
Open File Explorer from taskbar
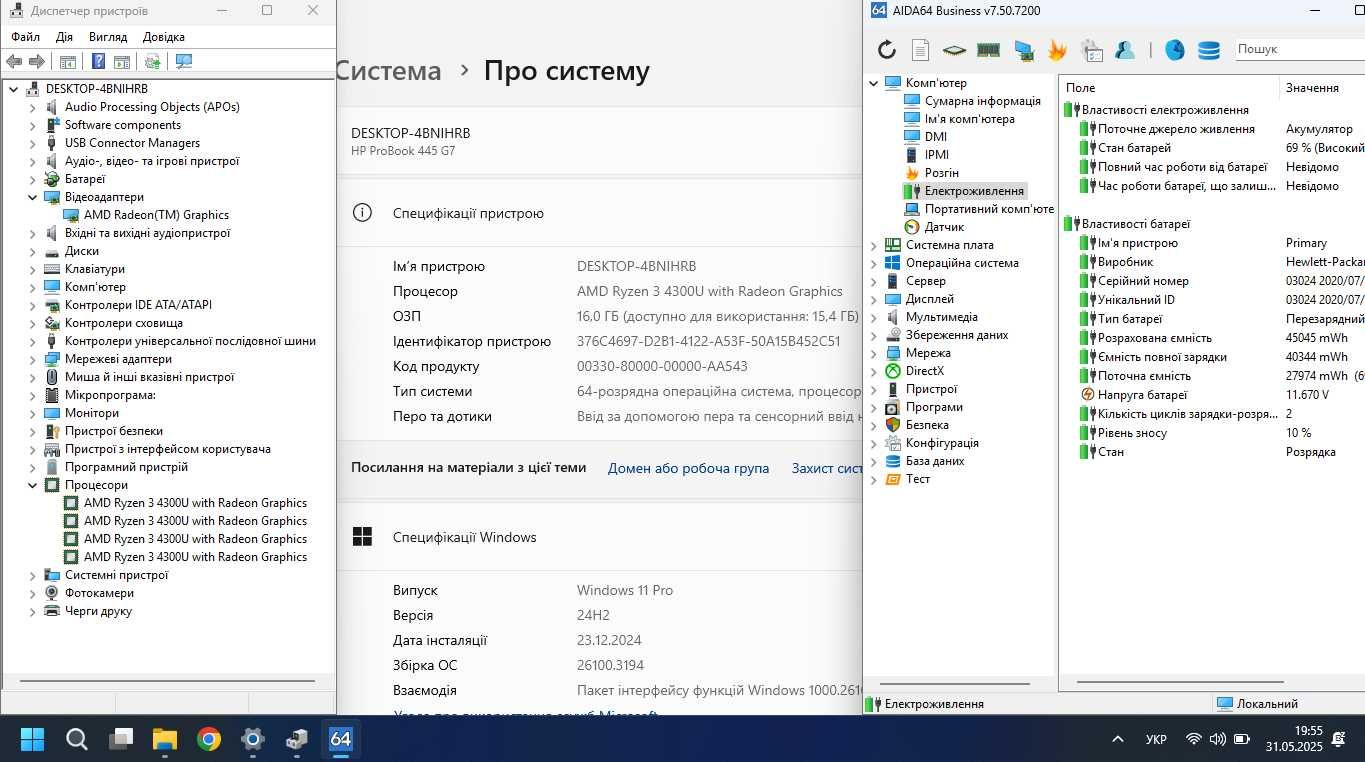click(165, 739)
